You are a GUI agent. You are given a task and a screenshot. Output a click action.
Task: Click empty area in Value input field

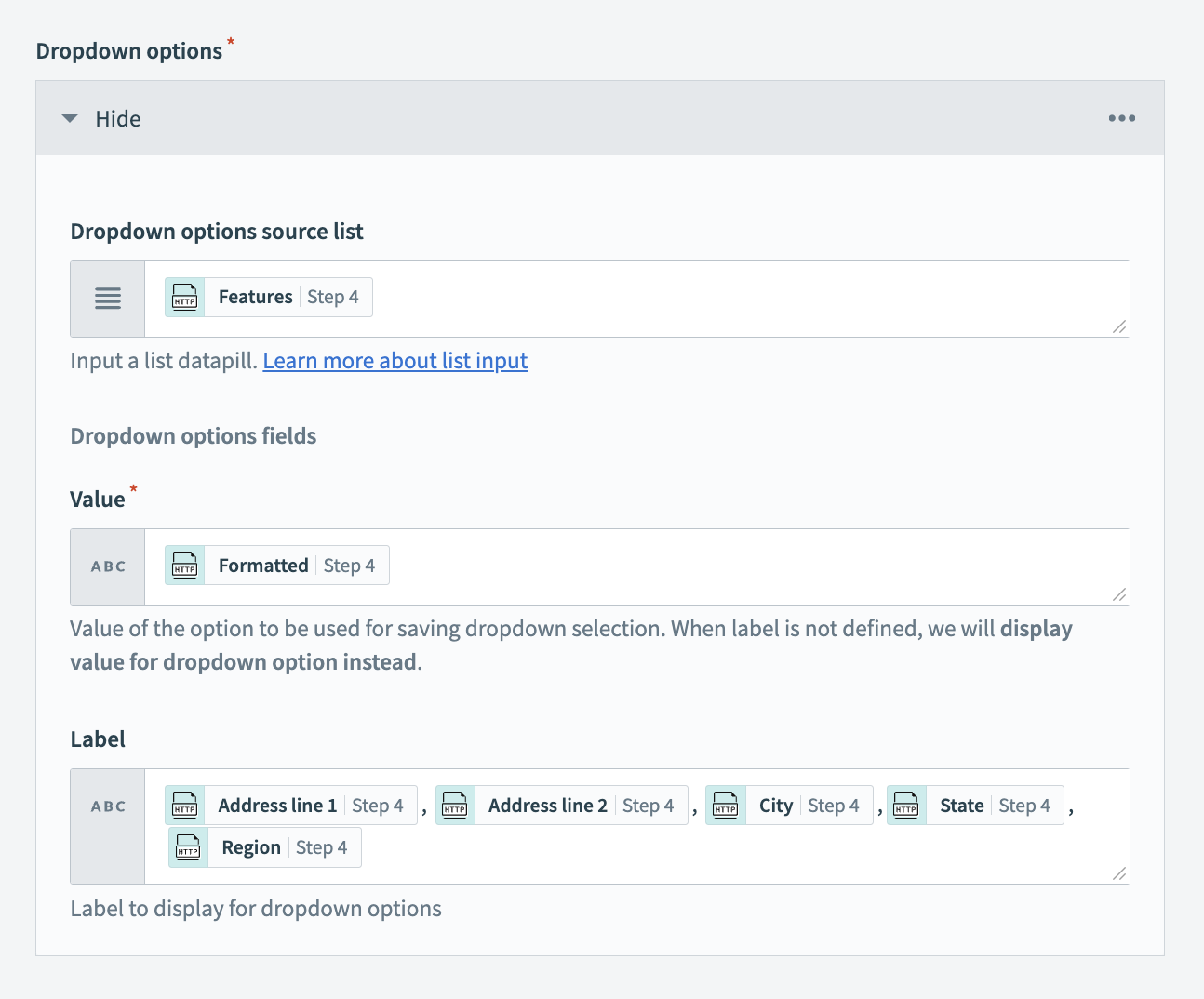744,566
